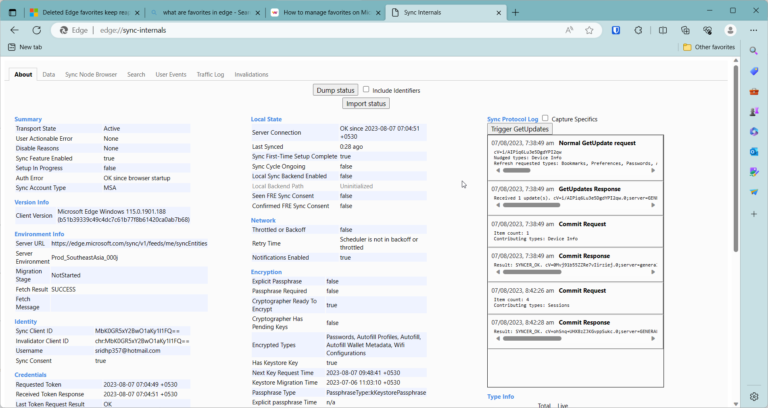This screenshot has width=768, height=408.
Task: Open Other favorites folder
Action: (x=709, y=47)
